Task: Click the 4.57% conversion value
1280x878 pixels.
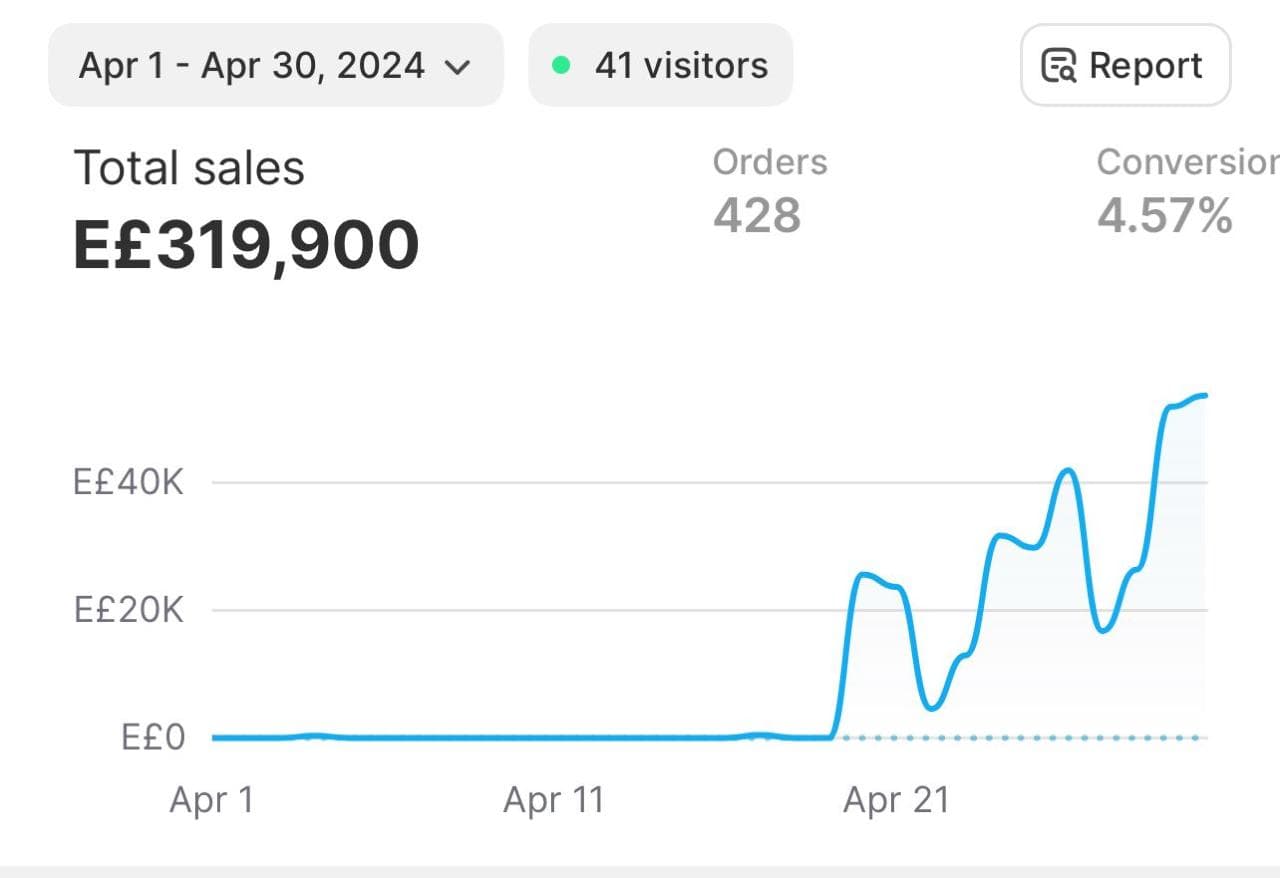Action: (x=1164, y=215)
